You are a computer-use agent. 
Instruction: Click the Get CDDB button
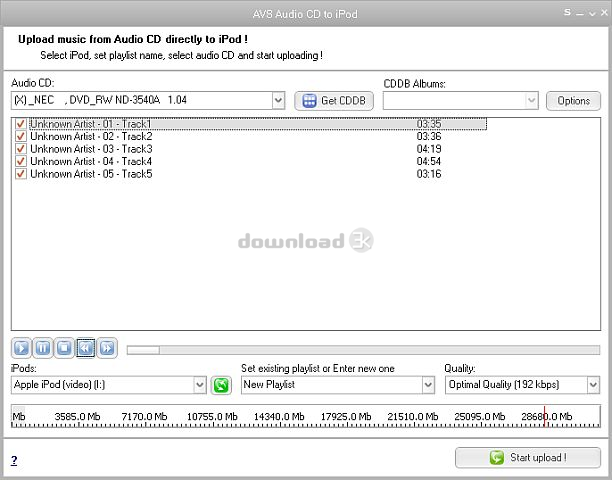pyautogui.click(x=334, y=101)
